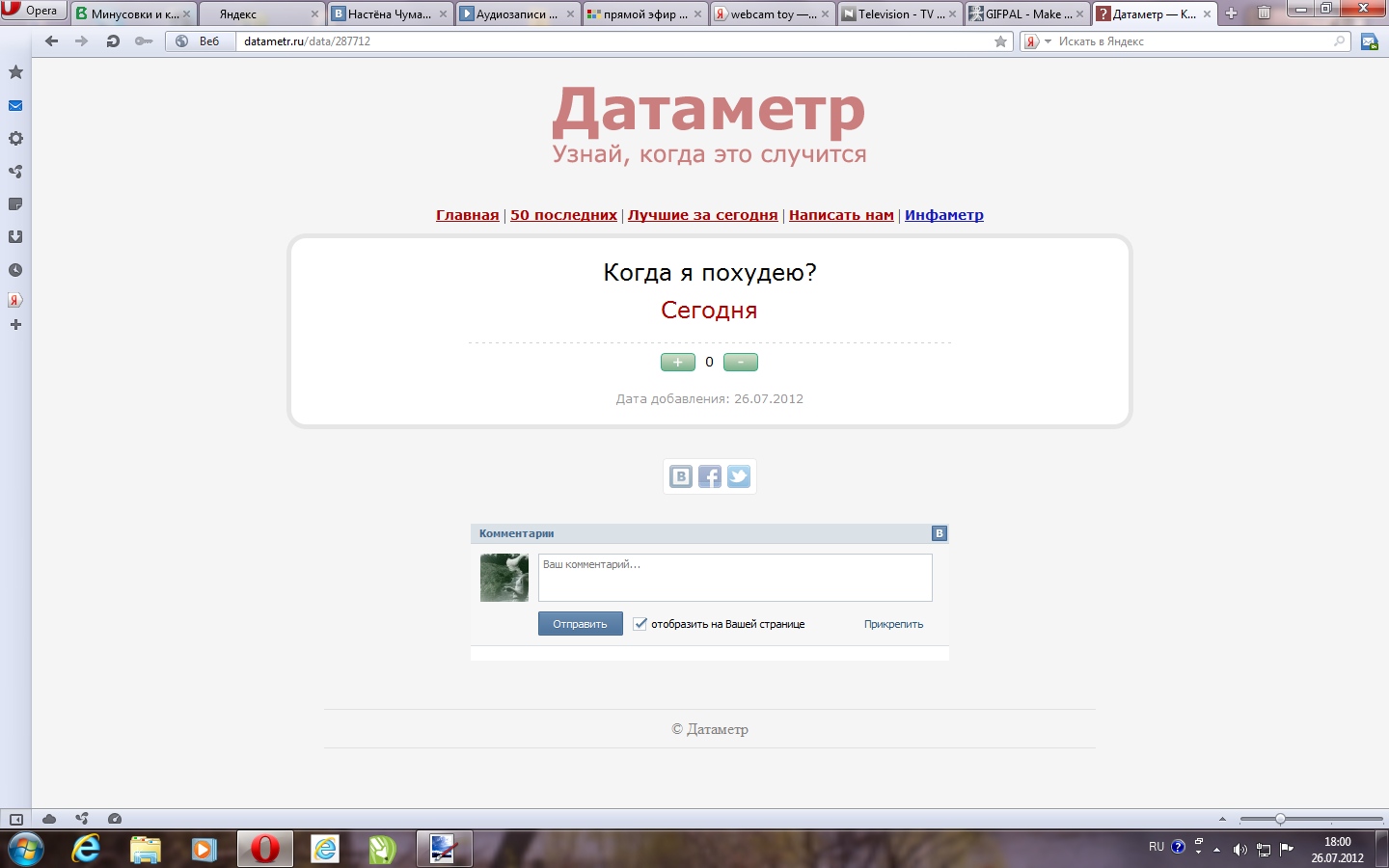Open the 'Написать нам' link
Screen dimensions: 1389x868
click(x=841, y=215)
